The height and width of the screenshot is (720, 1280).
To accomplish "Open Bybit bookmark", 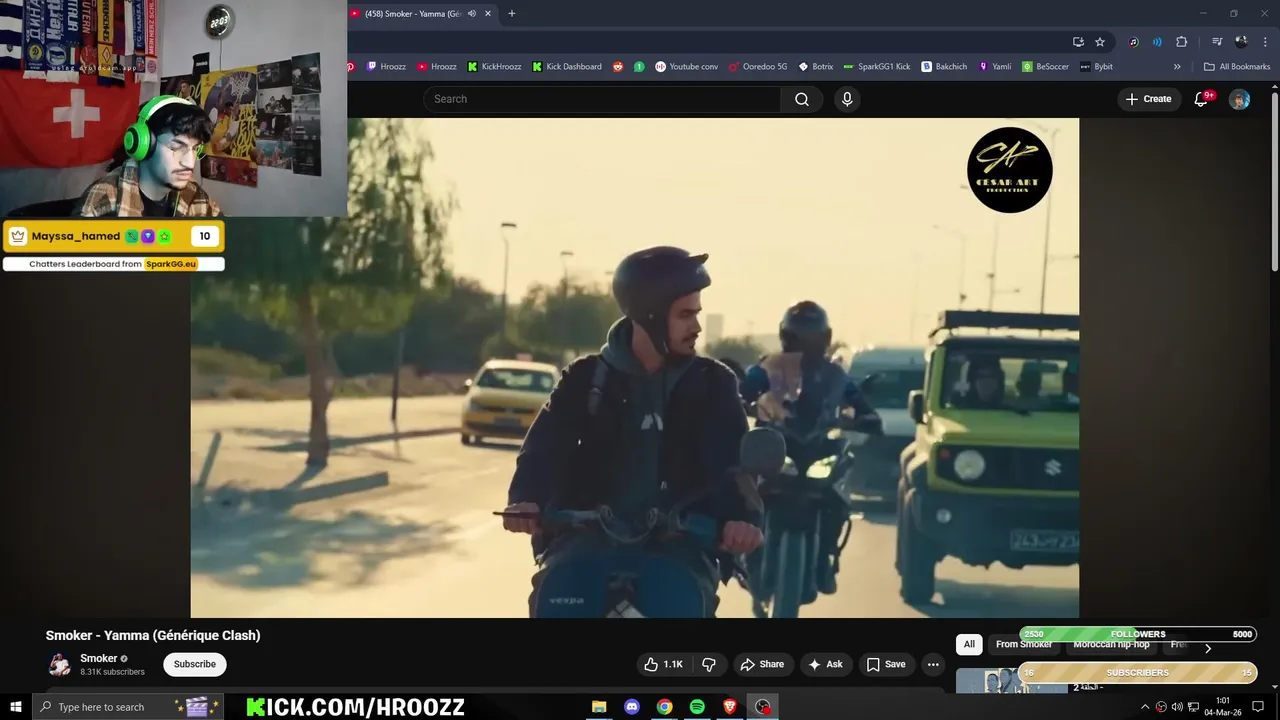I will click(1097, 67).
